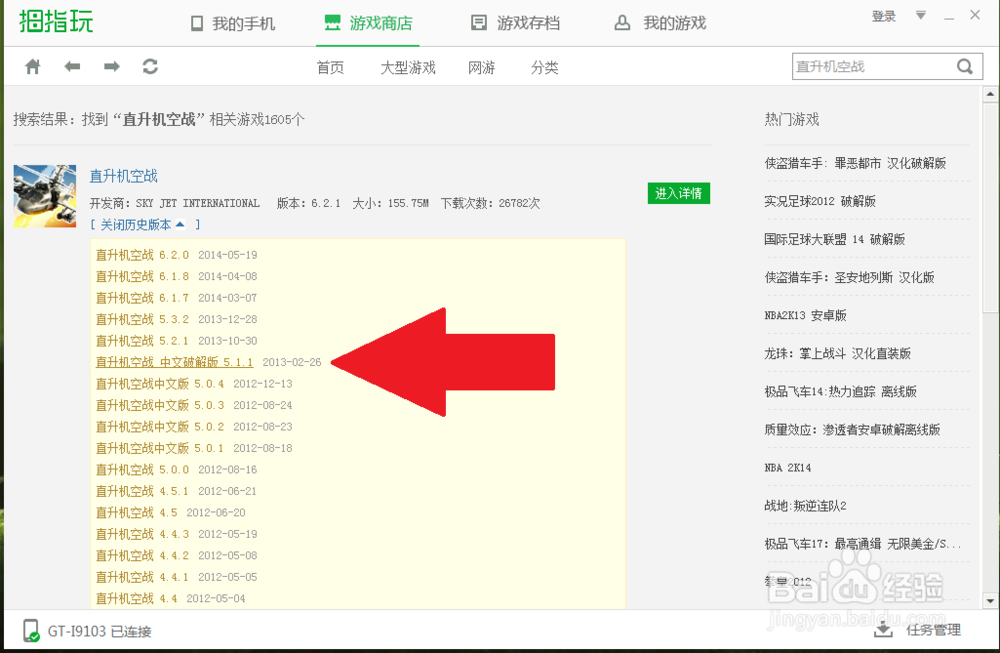The width and height of the screenshot is (1000, 653).
Task: Go back using the left arrow icon
Action: click(72, 66)
